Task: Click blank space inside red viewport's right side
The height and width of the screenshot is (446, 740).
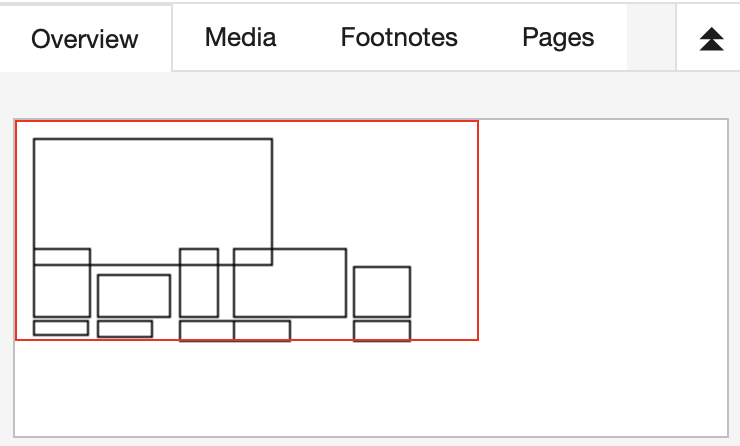Action: coord(445,200)
